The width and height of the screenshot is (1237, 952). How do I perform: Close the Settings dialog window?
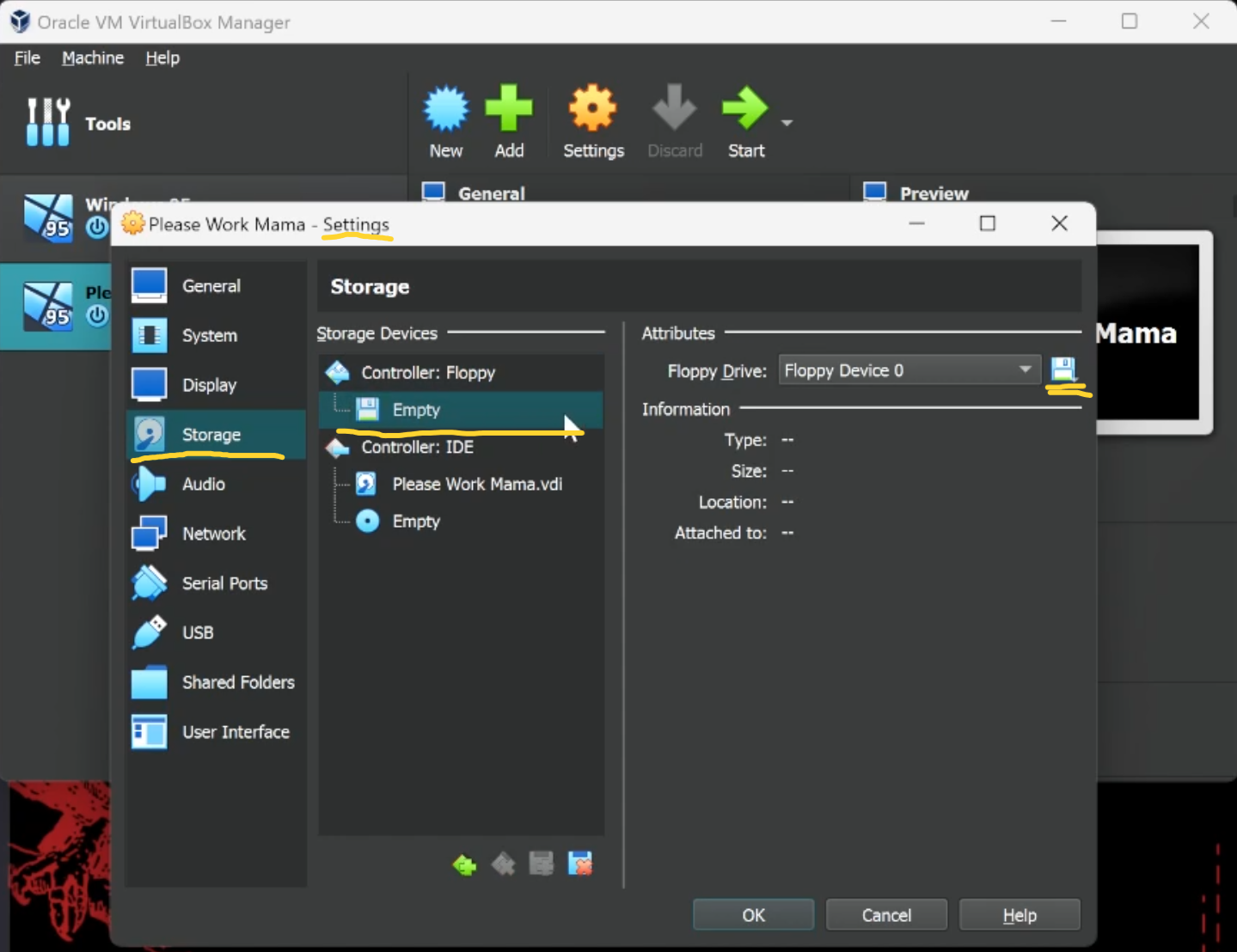(1059, 223)
